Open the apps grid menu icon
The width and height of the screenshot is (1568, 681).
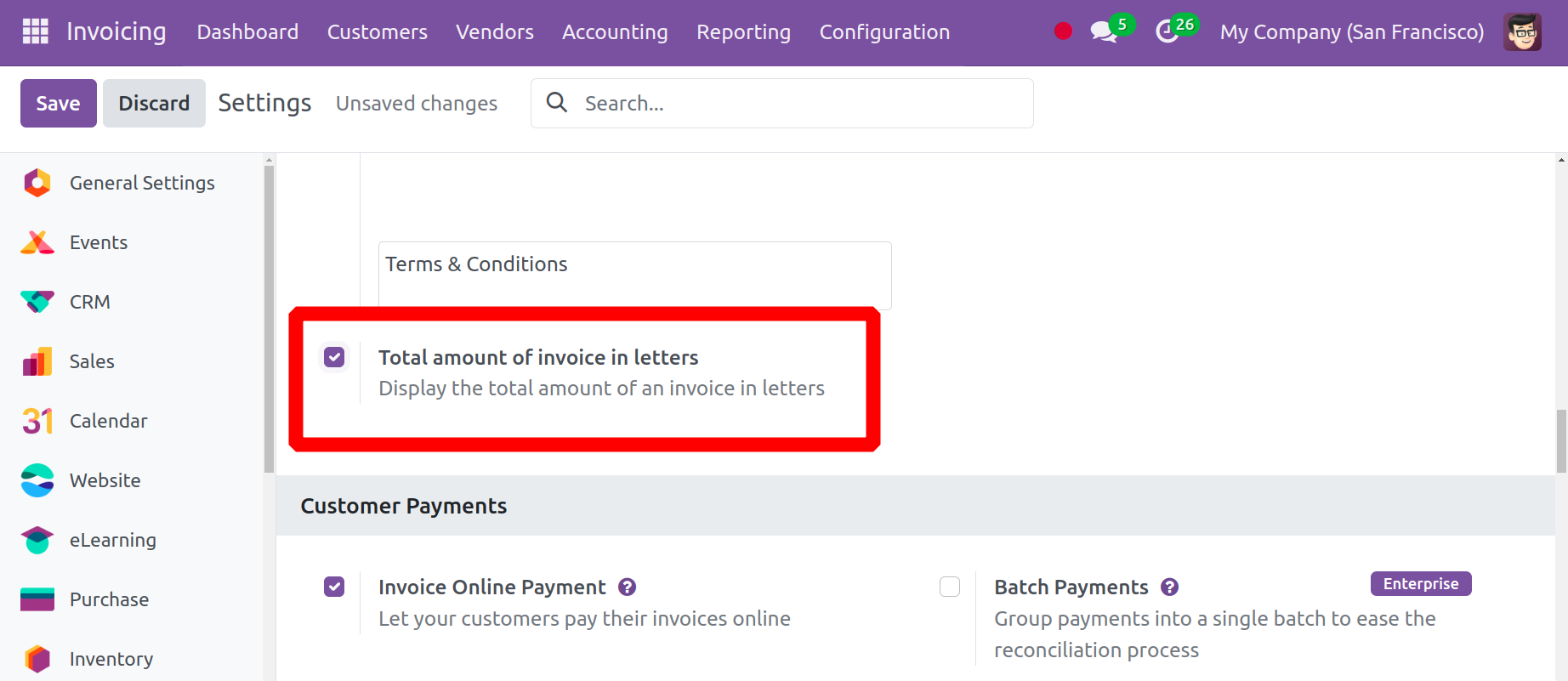(35, 31)
